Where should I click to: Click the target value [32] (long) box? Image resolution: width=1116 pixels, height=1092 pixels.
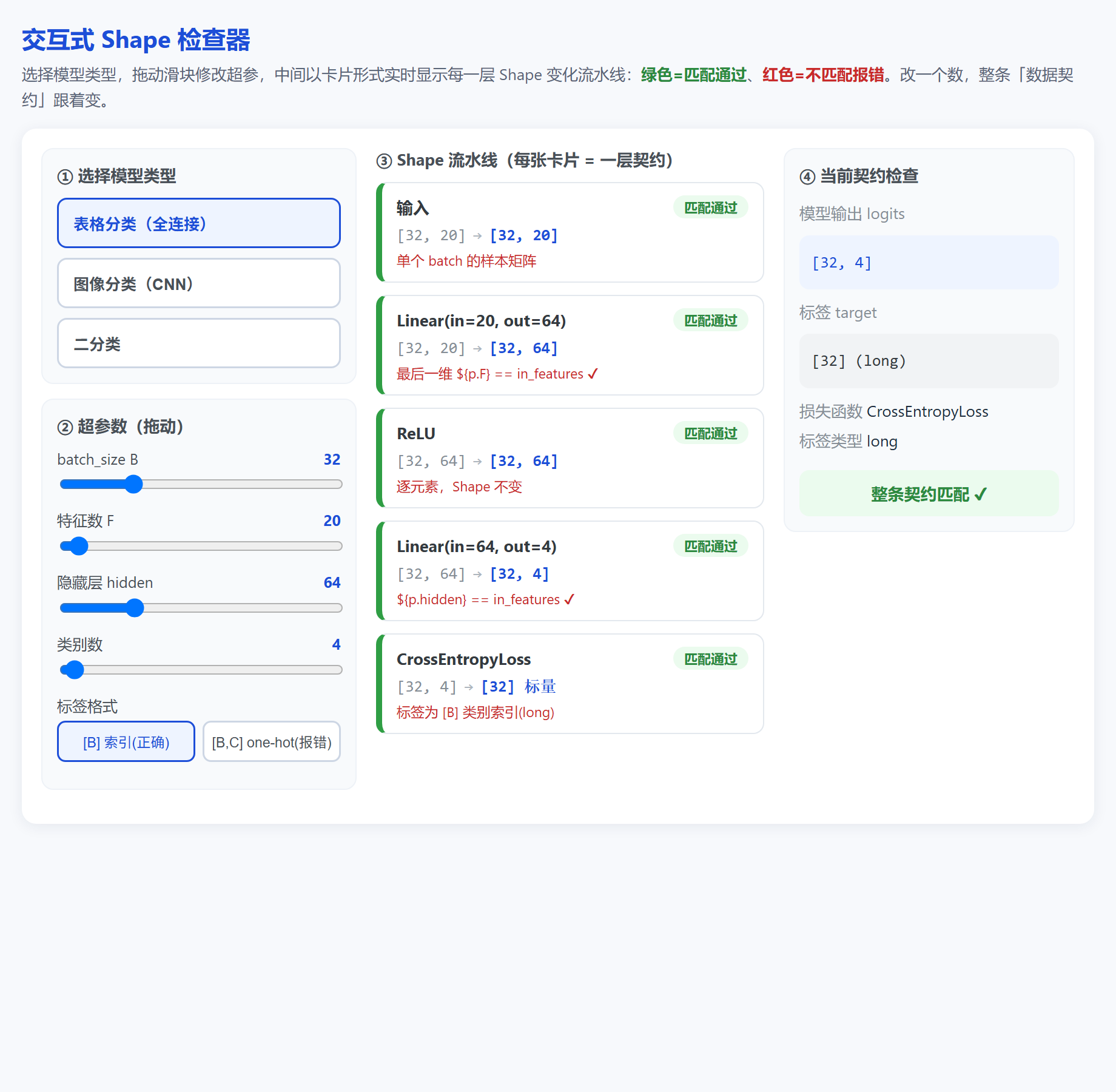[929, 361]
